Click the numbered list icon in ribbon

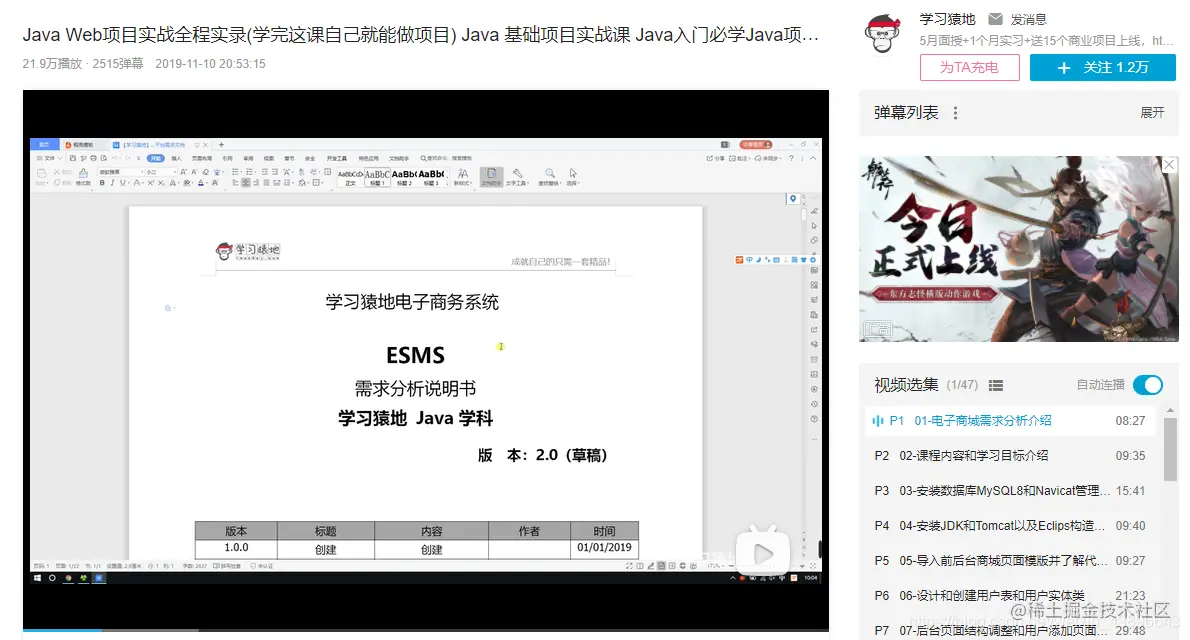pos(250,172)
